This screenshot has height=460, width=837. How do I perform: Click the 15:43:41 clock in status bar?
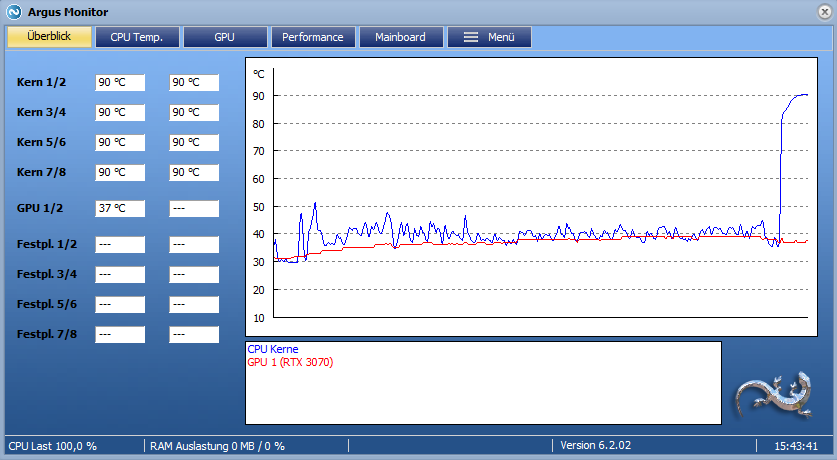pos(796,446)
